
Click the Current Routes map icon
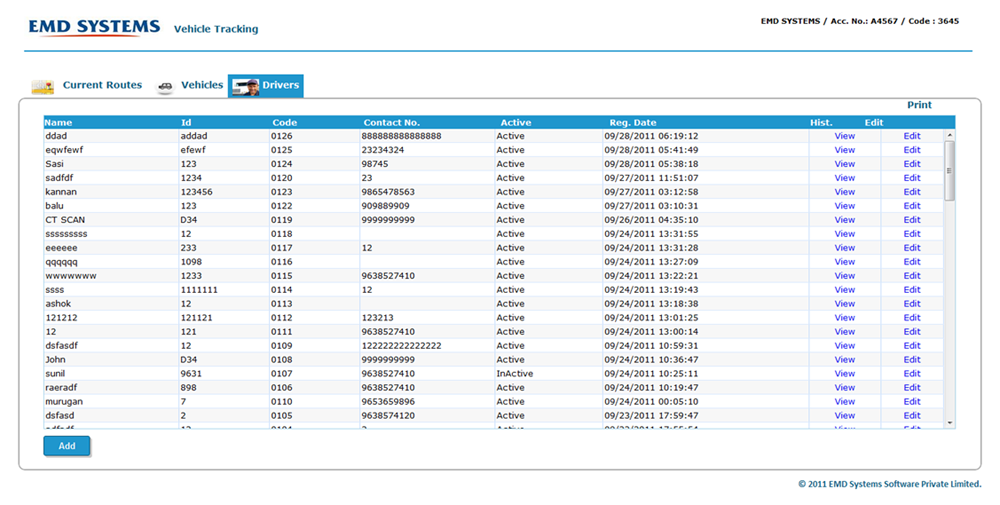(42, 87)
